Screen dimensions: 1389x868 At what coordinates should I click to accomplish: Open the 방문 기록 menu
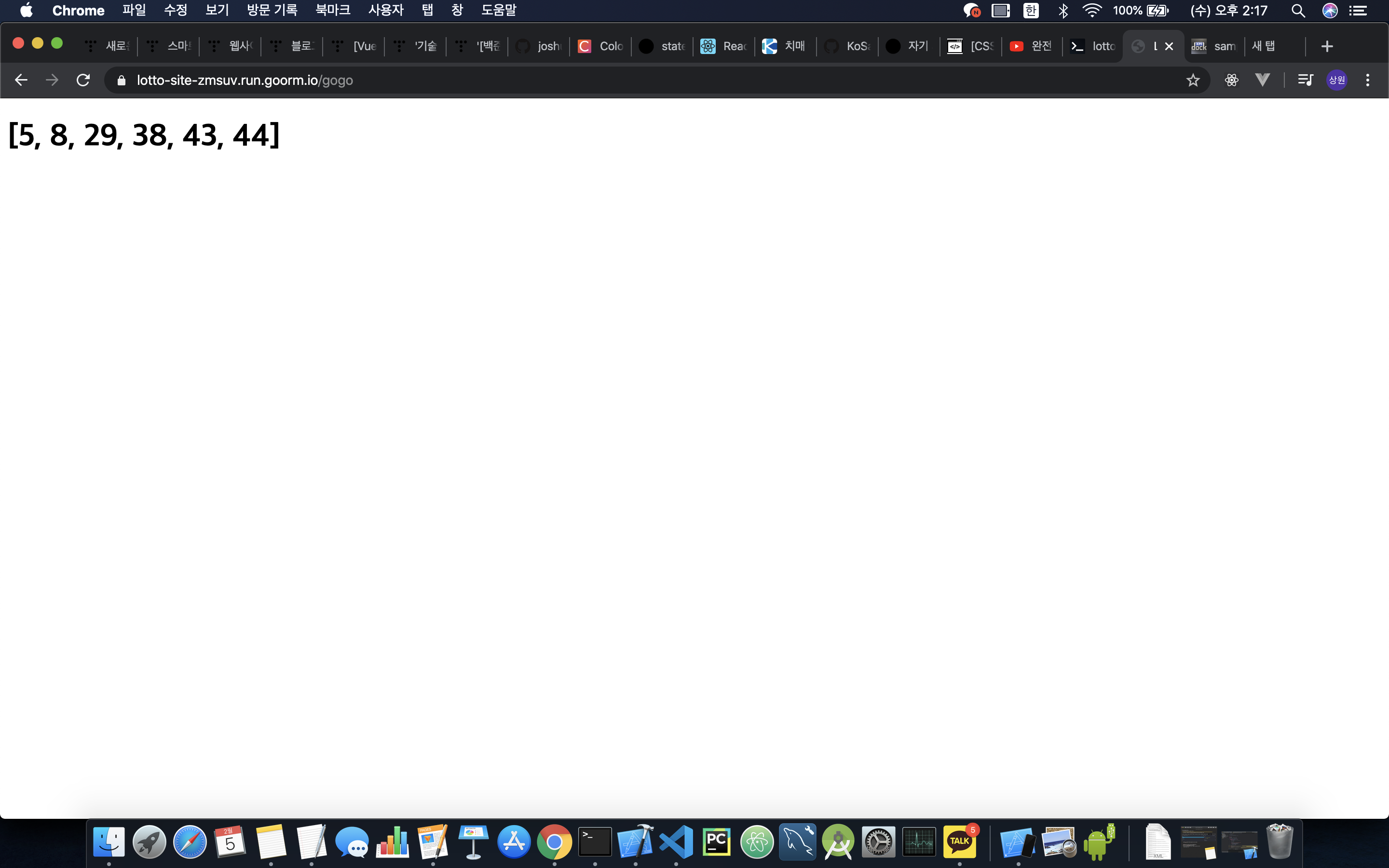(272, 10)
